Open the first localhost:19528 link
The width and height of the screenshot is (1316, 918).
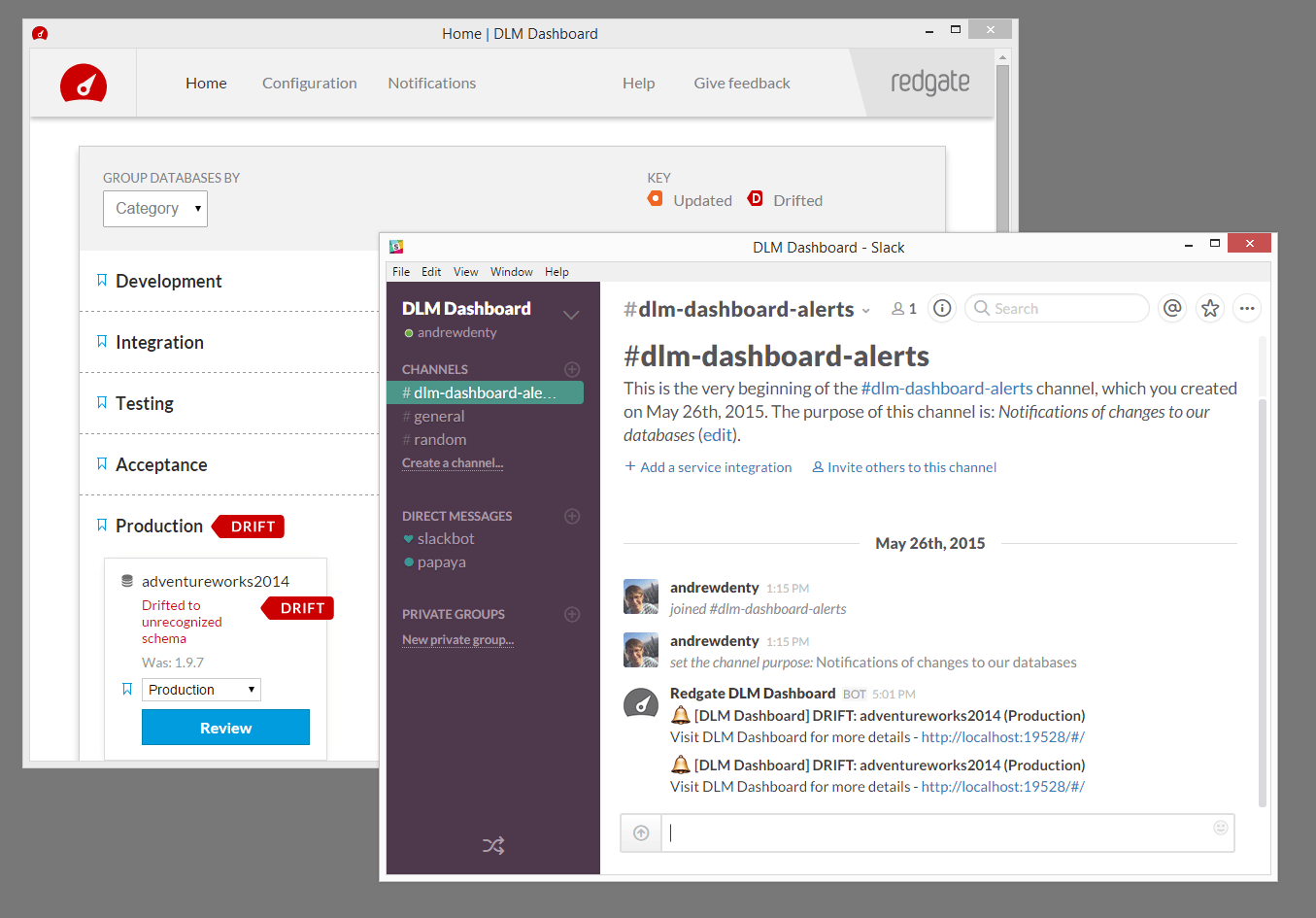(1003, 737)
